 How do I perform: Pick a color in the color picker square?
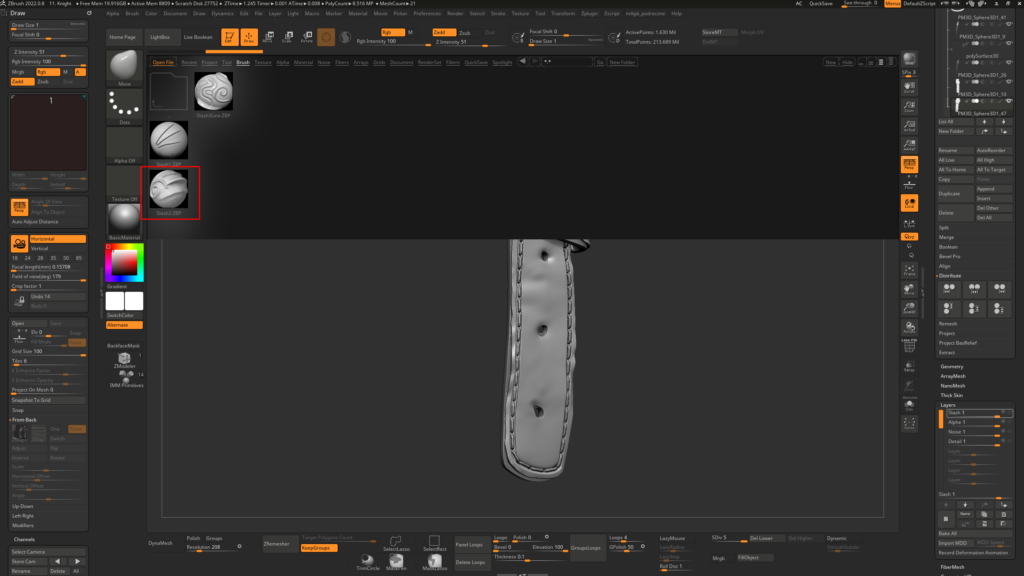pos(124,263)
